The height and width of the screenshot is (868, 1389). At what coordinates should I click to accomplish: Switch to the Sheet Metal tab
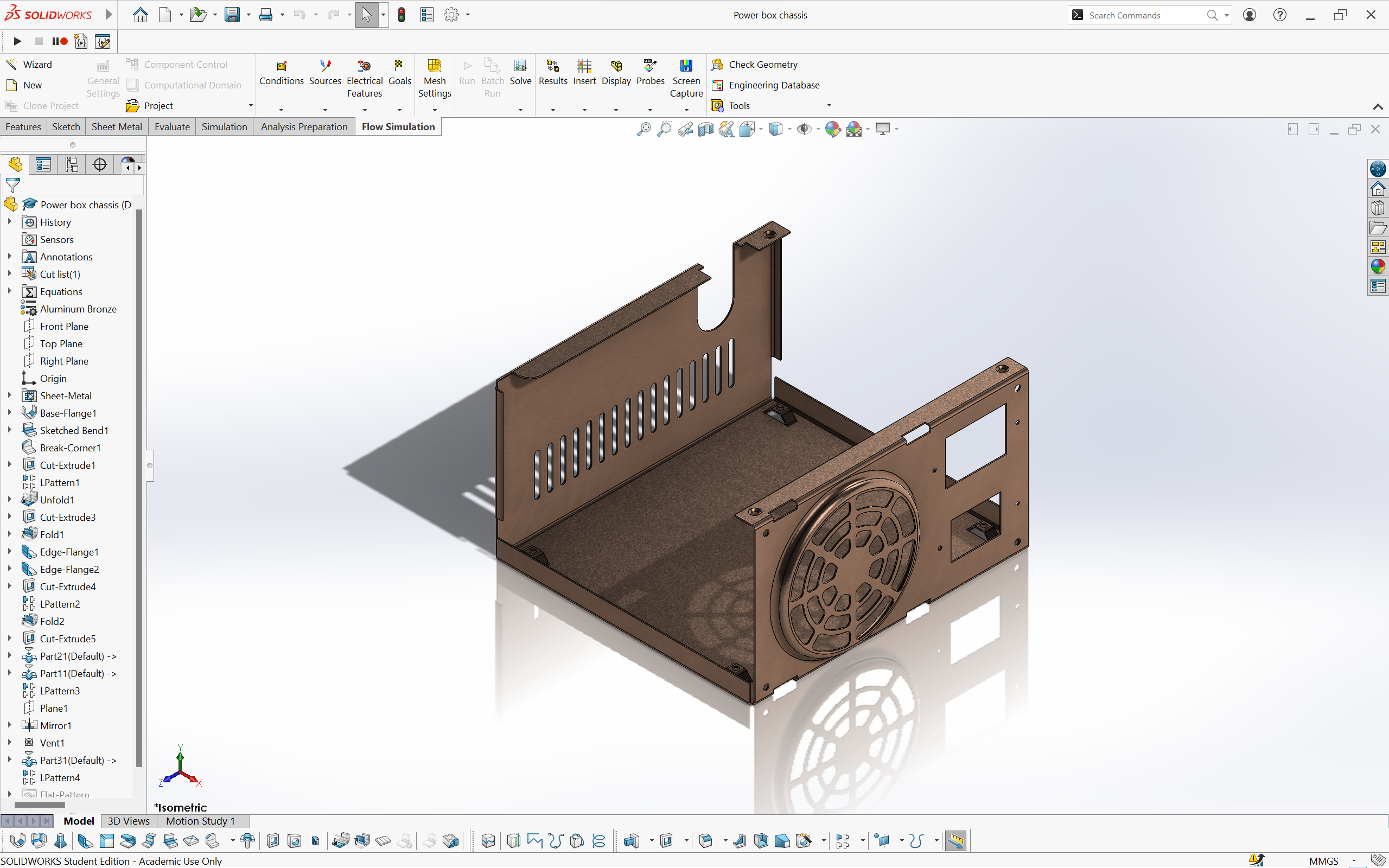pos(117,127)
